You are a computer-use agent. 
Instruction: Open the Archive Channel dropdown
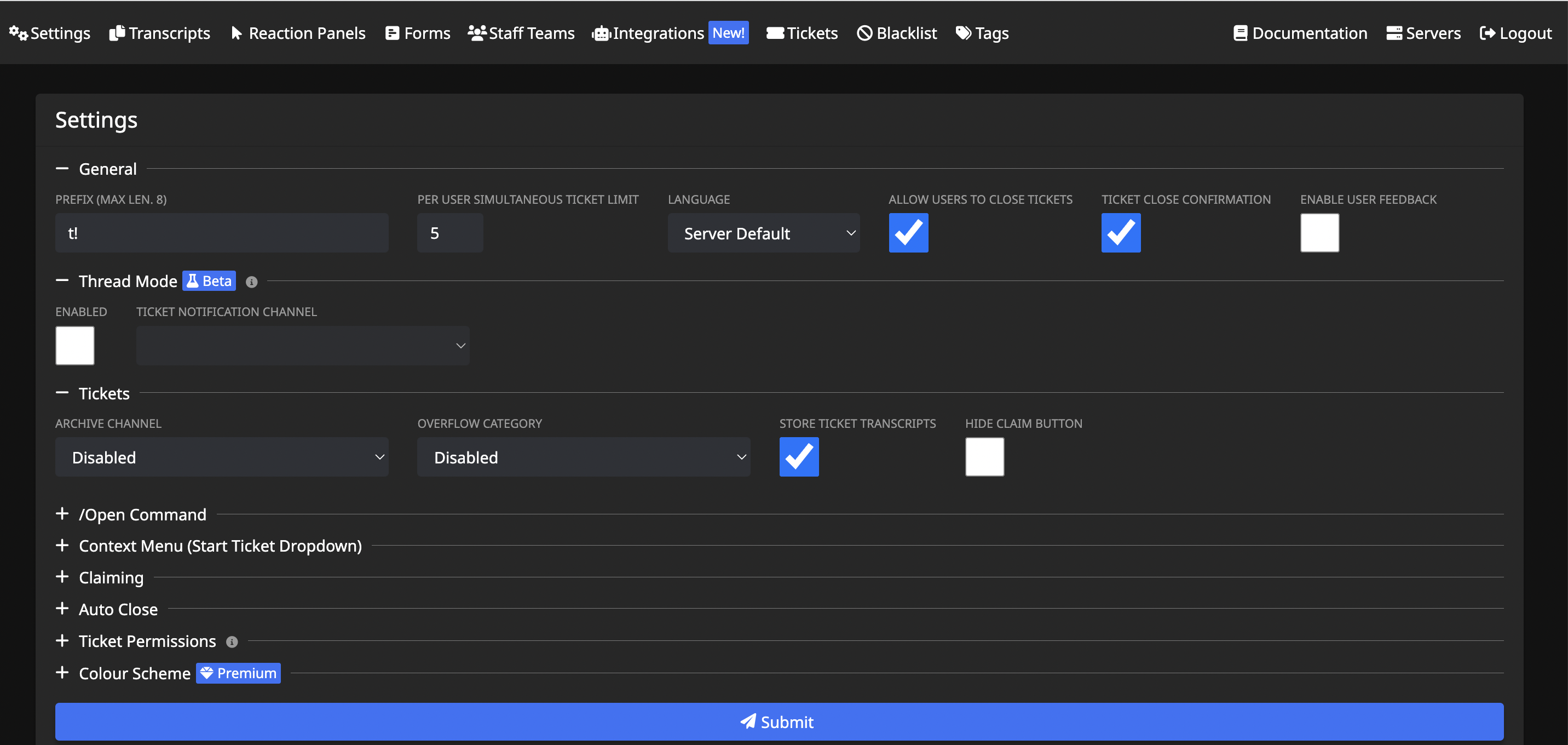[x=221, y=457]
